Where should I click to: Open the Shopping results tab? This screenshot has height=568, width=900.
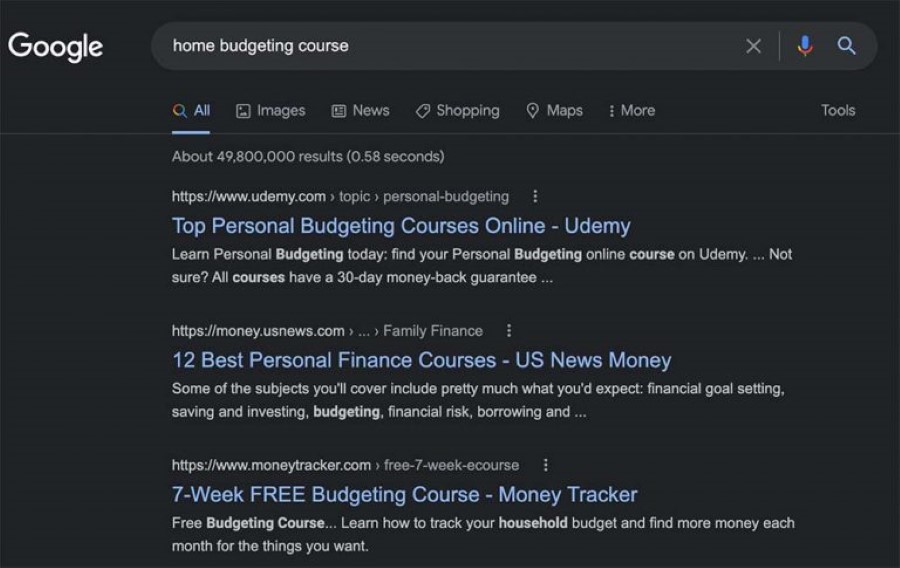click(457, 111)
